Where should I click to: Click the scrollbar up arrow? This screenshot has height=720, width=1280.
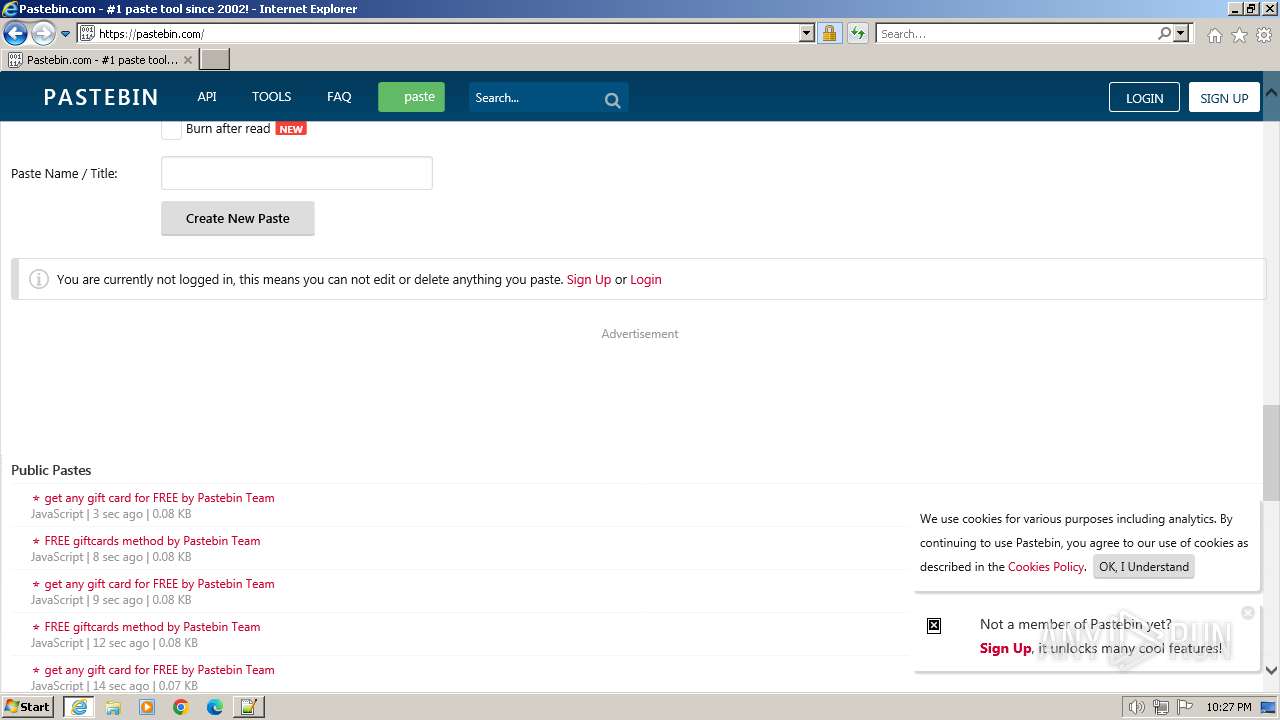1271,91
